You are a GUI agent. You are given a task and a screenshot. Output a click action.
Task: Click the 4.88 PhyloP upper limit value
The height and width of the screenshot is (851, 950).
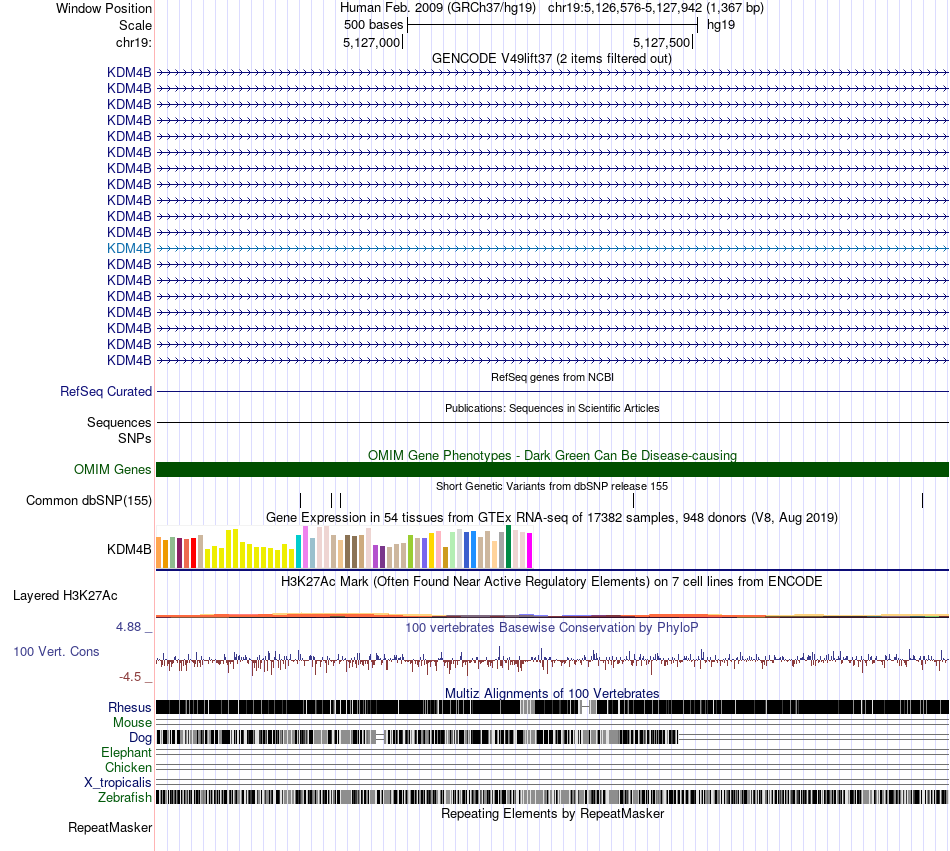tap(129, 627)
